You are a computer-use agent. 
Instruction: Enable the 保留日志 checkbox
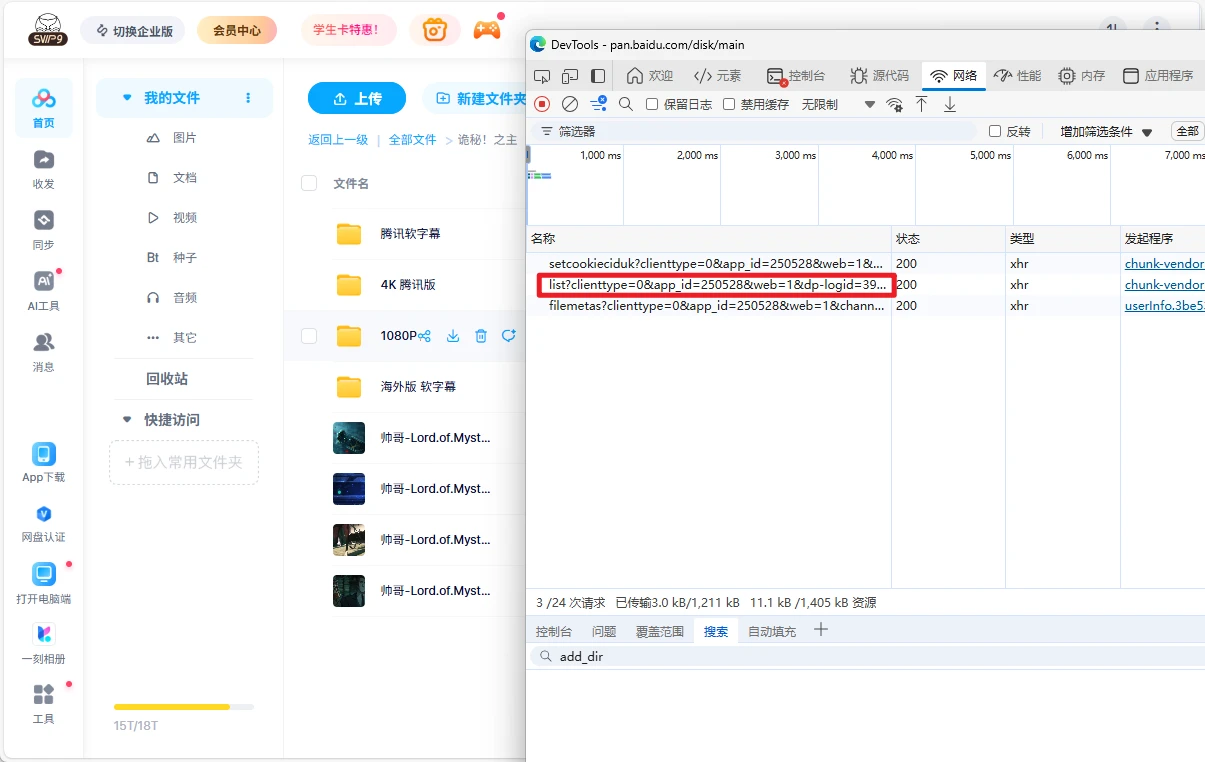pos(652,104)
